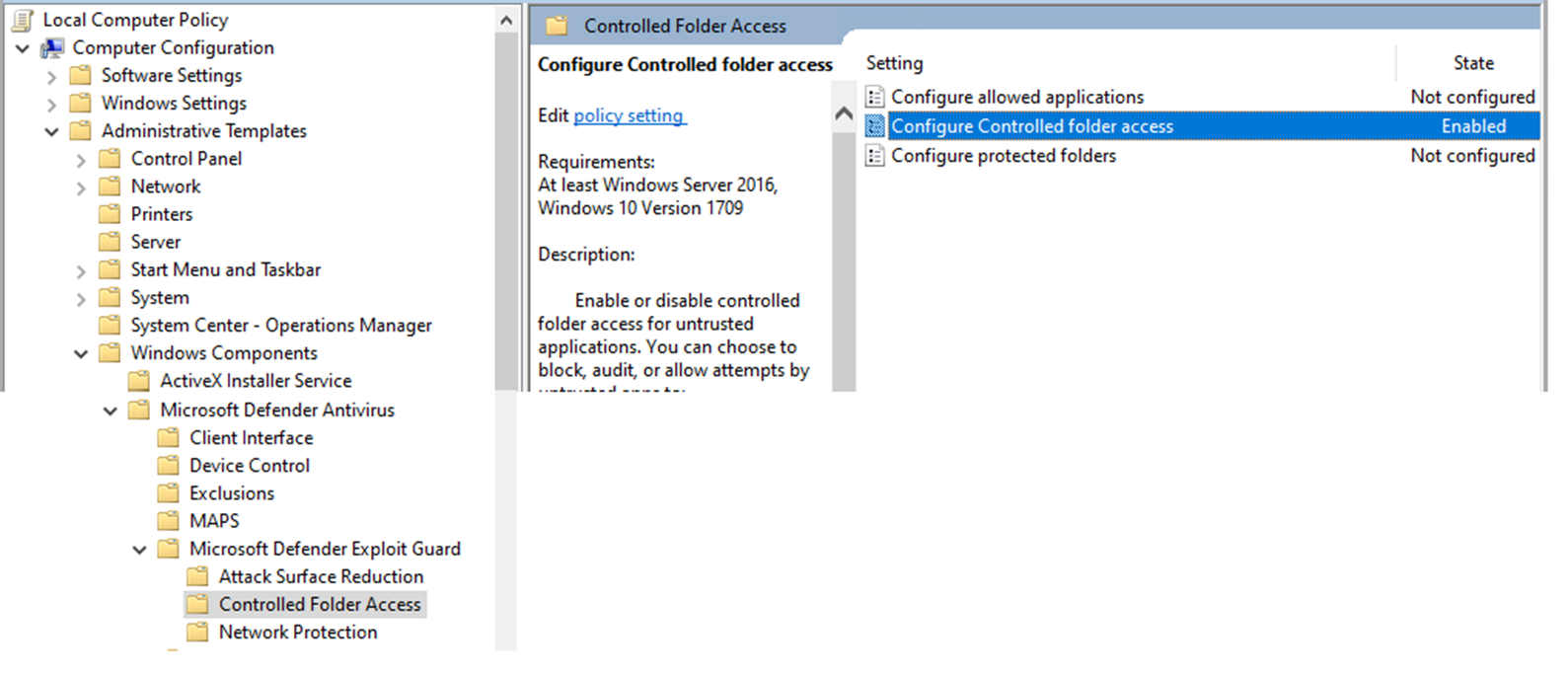Collapse the Microsoft Defender Antivirus node

tap(111, 411)
